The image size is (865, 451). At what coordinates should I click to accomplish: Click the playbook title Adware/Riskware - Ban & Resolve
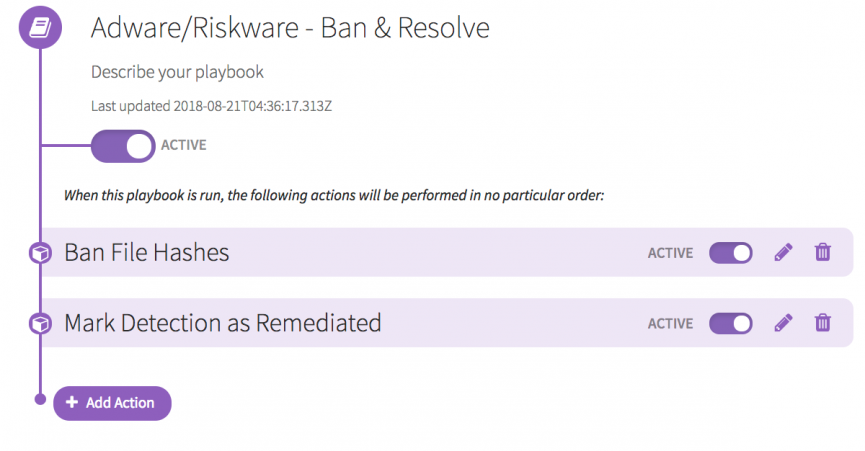pyautogui.click(x=290, y=28)
